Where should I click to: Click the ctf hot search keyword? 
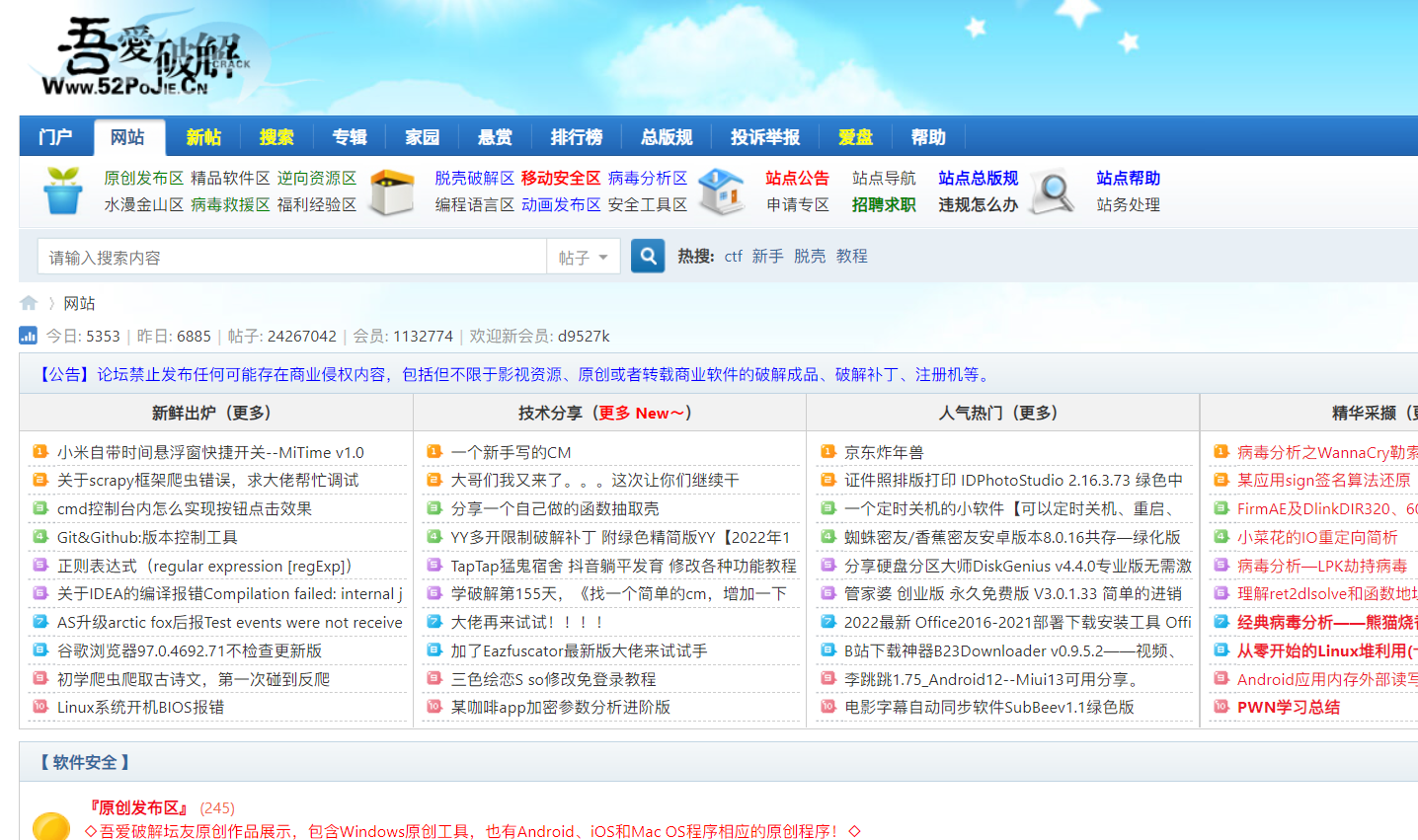click(x=733, y=256)
